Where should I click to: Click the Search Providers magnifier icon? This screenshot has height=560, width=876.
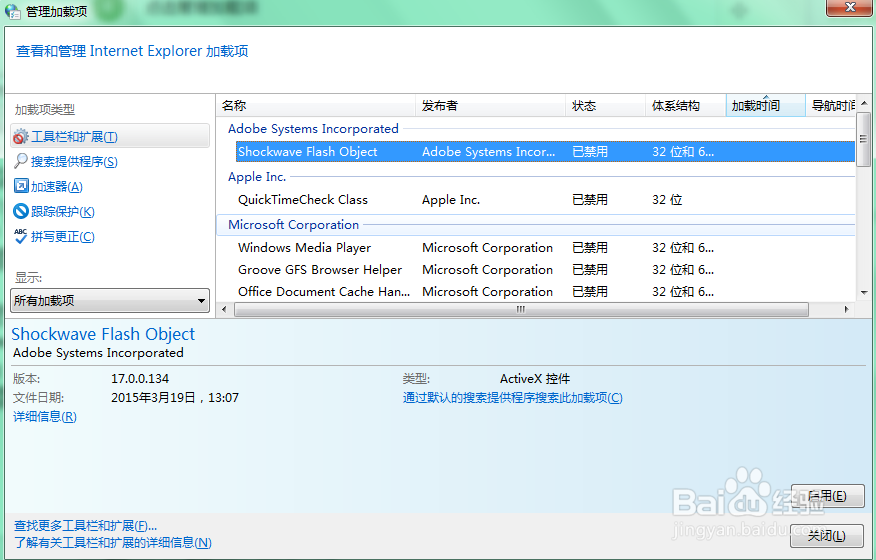coord(21,161)
